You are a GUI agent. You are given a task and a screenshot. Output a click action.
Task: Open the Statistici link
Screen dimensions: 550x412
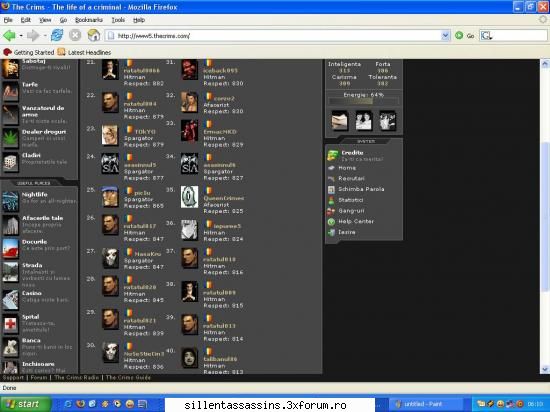[351, 200]
